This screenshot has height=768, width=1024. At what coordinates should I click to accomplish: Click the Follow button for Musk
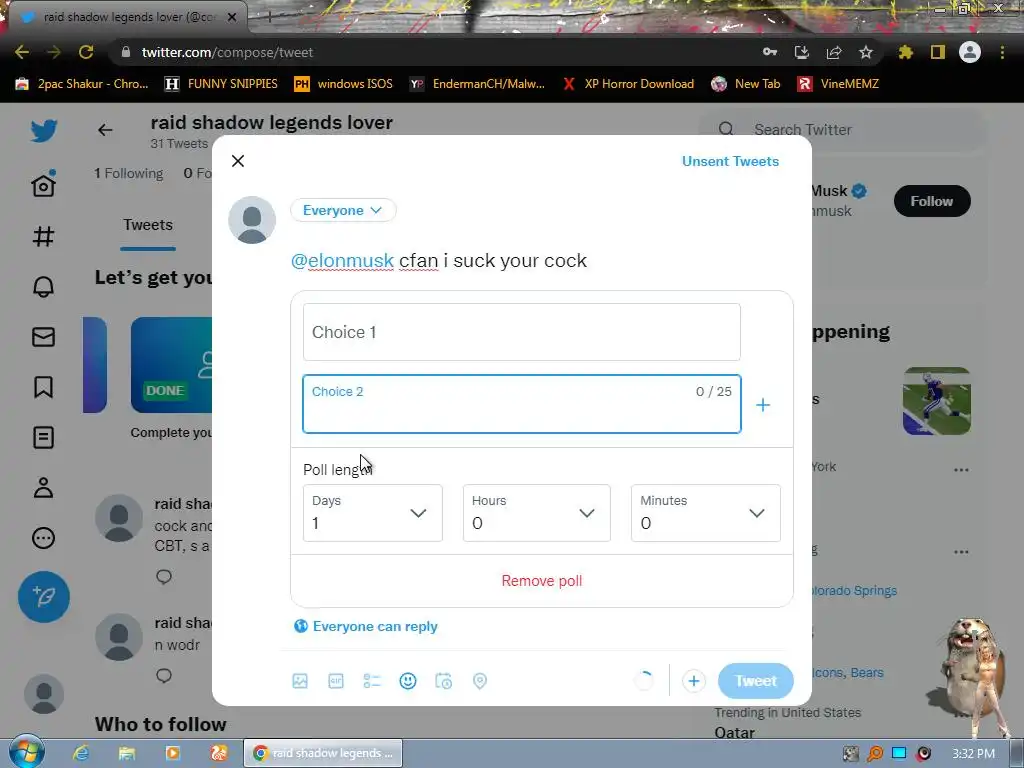(932, 201)
